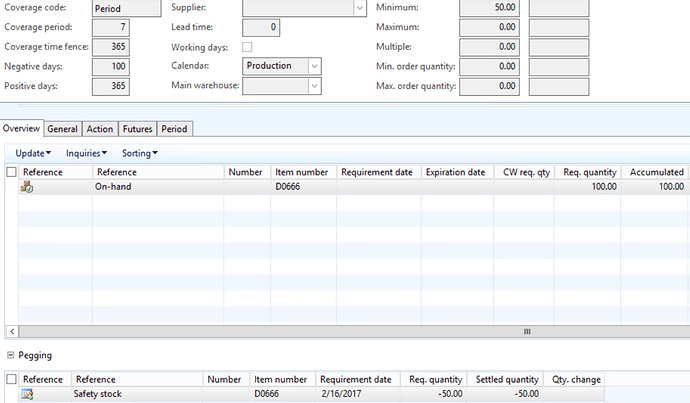The image size is (690, 403).
Task: Select the Accumulated 100.00 cell
Action: 654,187
